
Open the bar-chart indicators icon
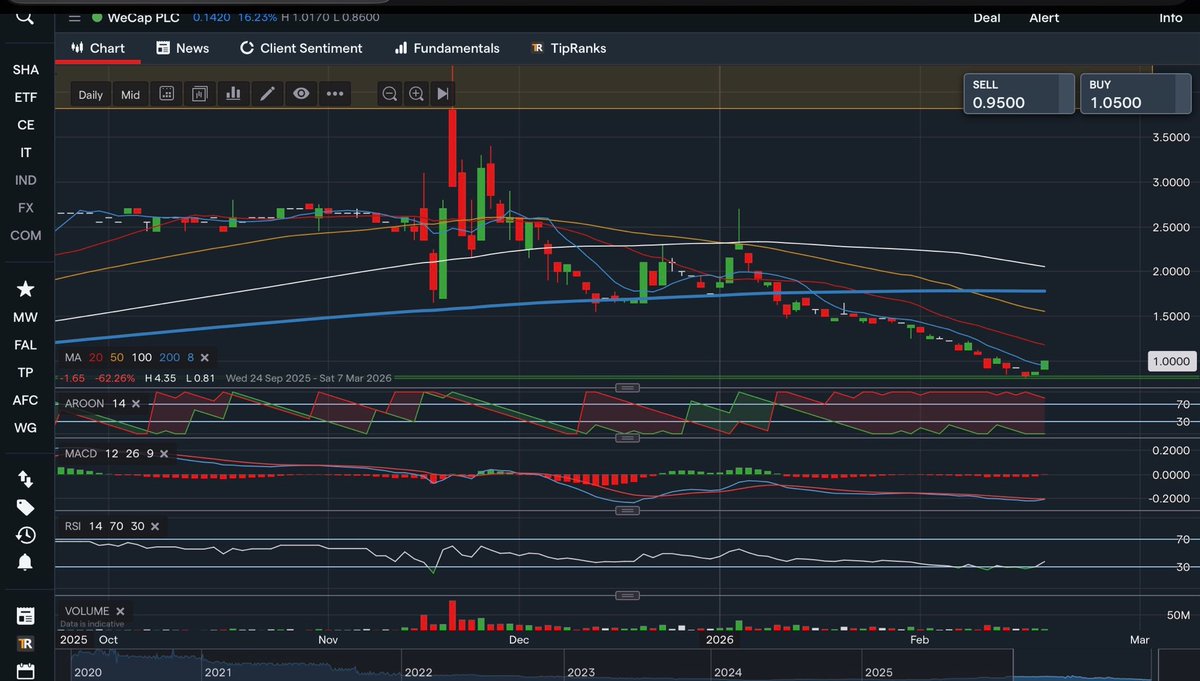233,94
